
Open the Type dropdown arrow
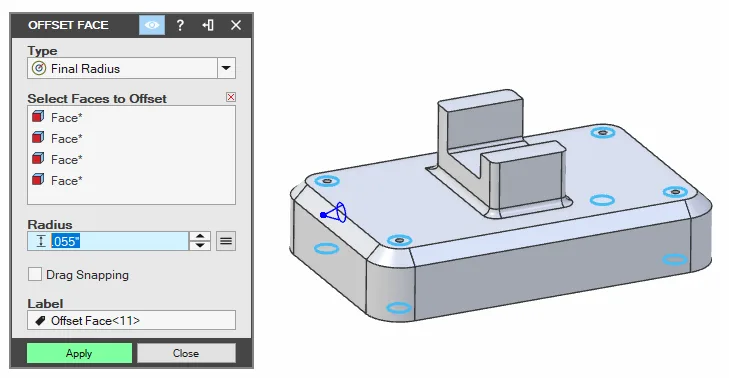point(226,68)
